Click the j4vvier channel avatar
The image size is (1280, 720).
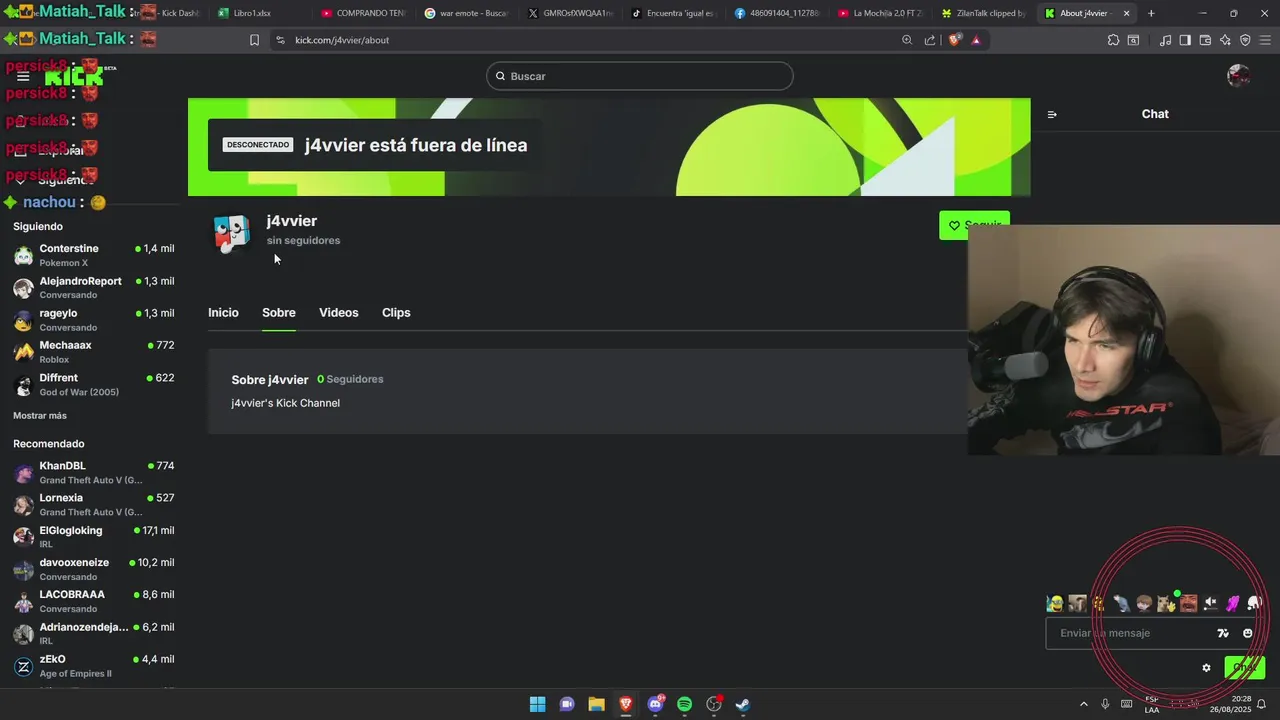(x=232, y=234)
